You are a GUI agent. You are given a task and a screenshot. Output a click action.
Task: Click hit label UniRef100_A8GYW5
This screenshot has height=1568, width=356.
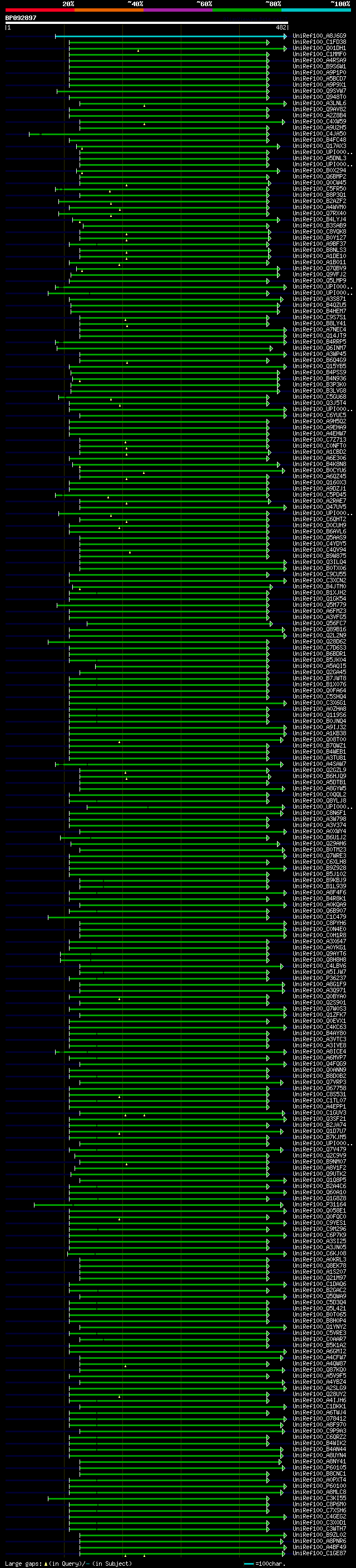point(319,788)
